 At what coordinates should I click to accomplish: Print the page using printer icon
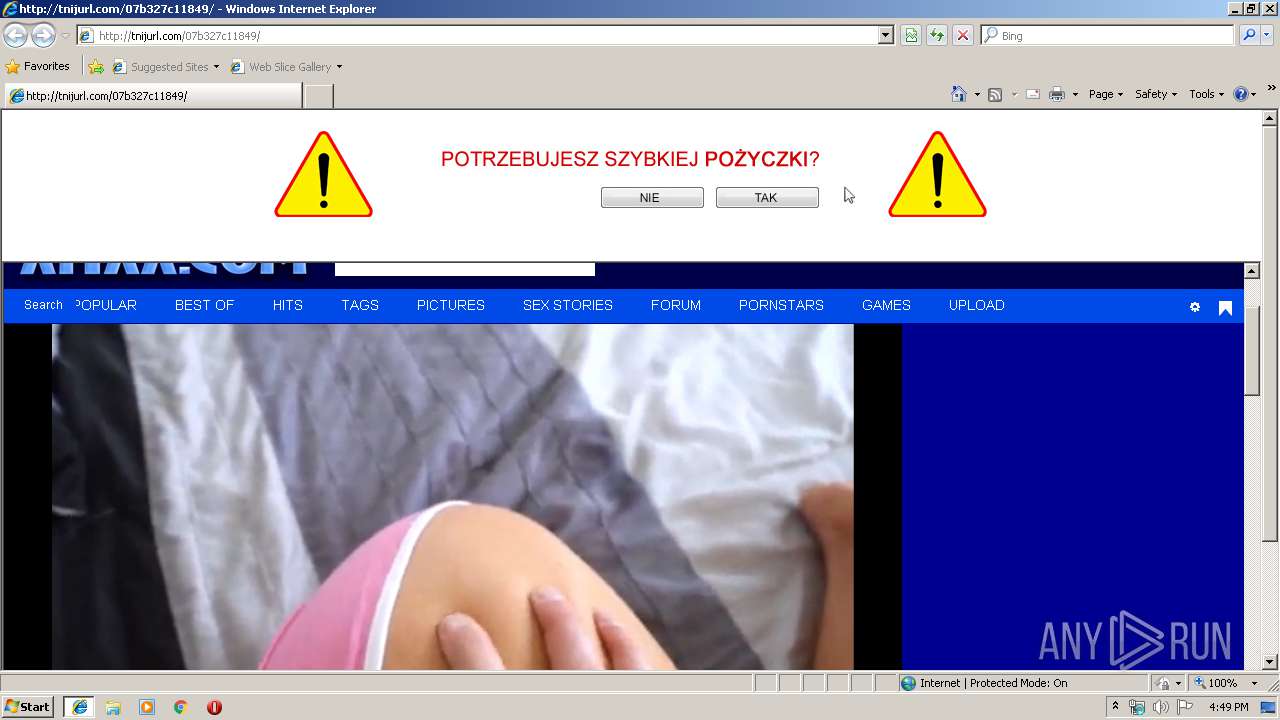tap(1057, 94)
